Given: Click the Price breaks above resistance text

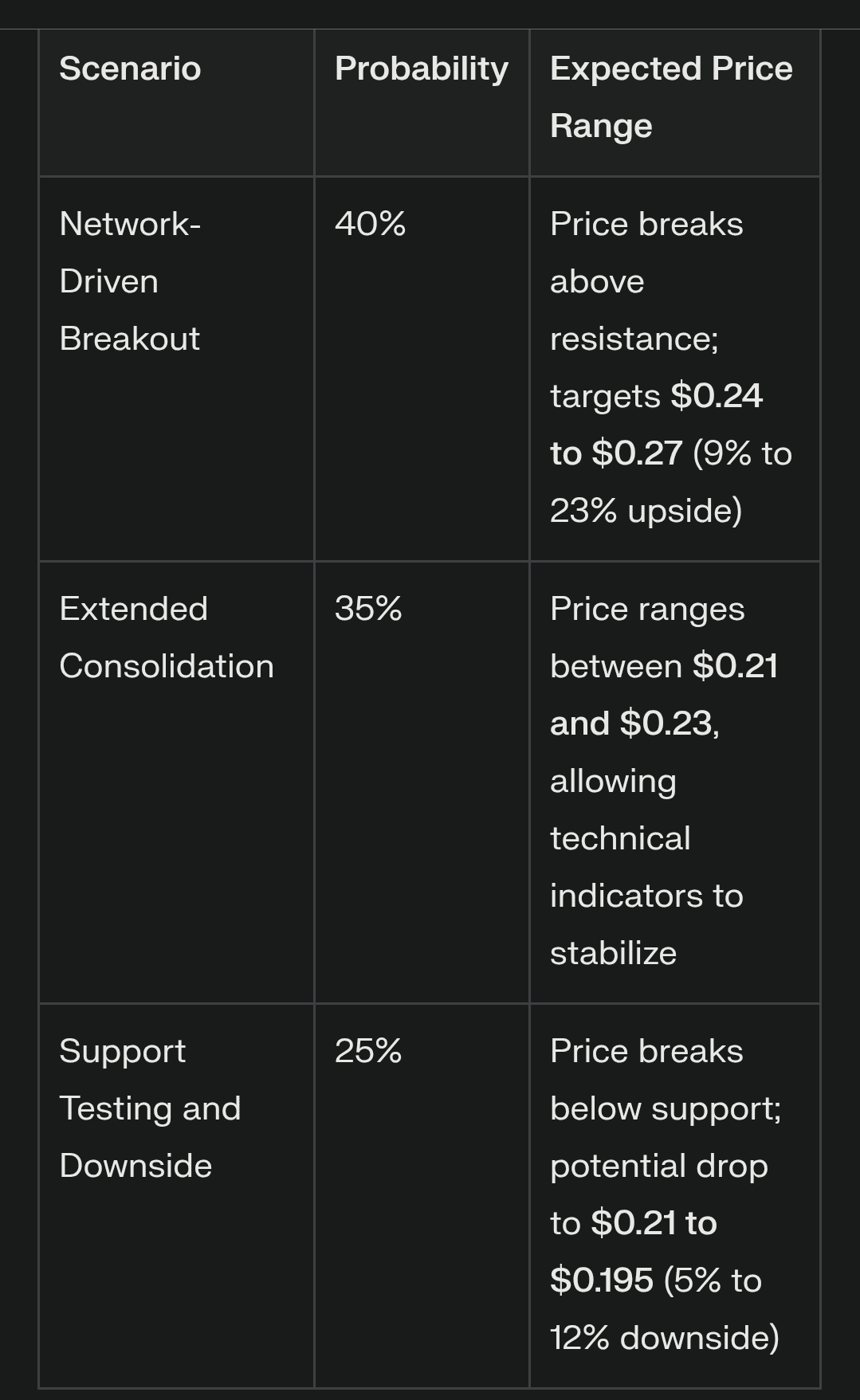Looking at the screenshot, I should (x=646, y=281).
